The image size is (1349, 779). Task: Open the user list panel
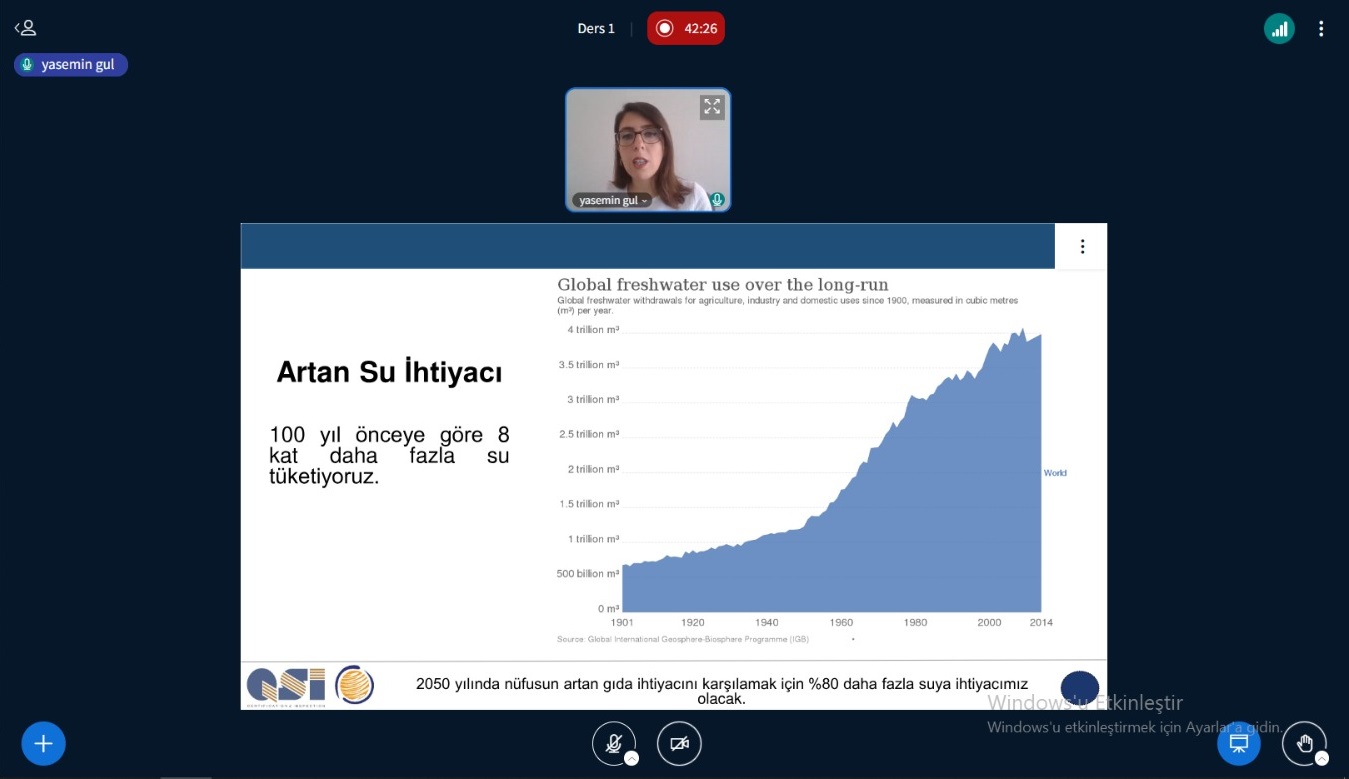point(25,28)
